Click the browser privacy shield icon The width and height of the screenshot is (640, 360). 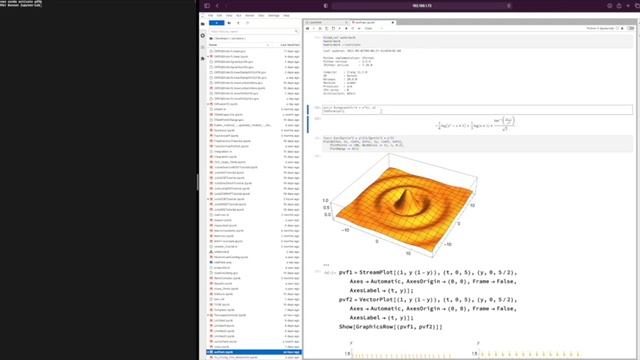click(x=325, y=6)
